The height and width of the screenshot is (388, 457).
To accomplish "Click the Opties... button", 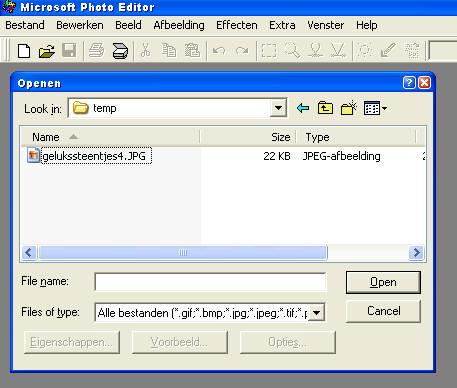I will [287, 342].
